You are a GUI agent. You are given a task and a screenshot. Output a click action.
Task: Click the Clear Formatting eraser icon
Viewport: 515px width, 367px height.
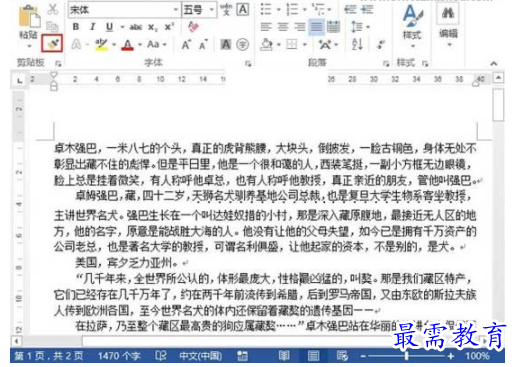point(193,26)
